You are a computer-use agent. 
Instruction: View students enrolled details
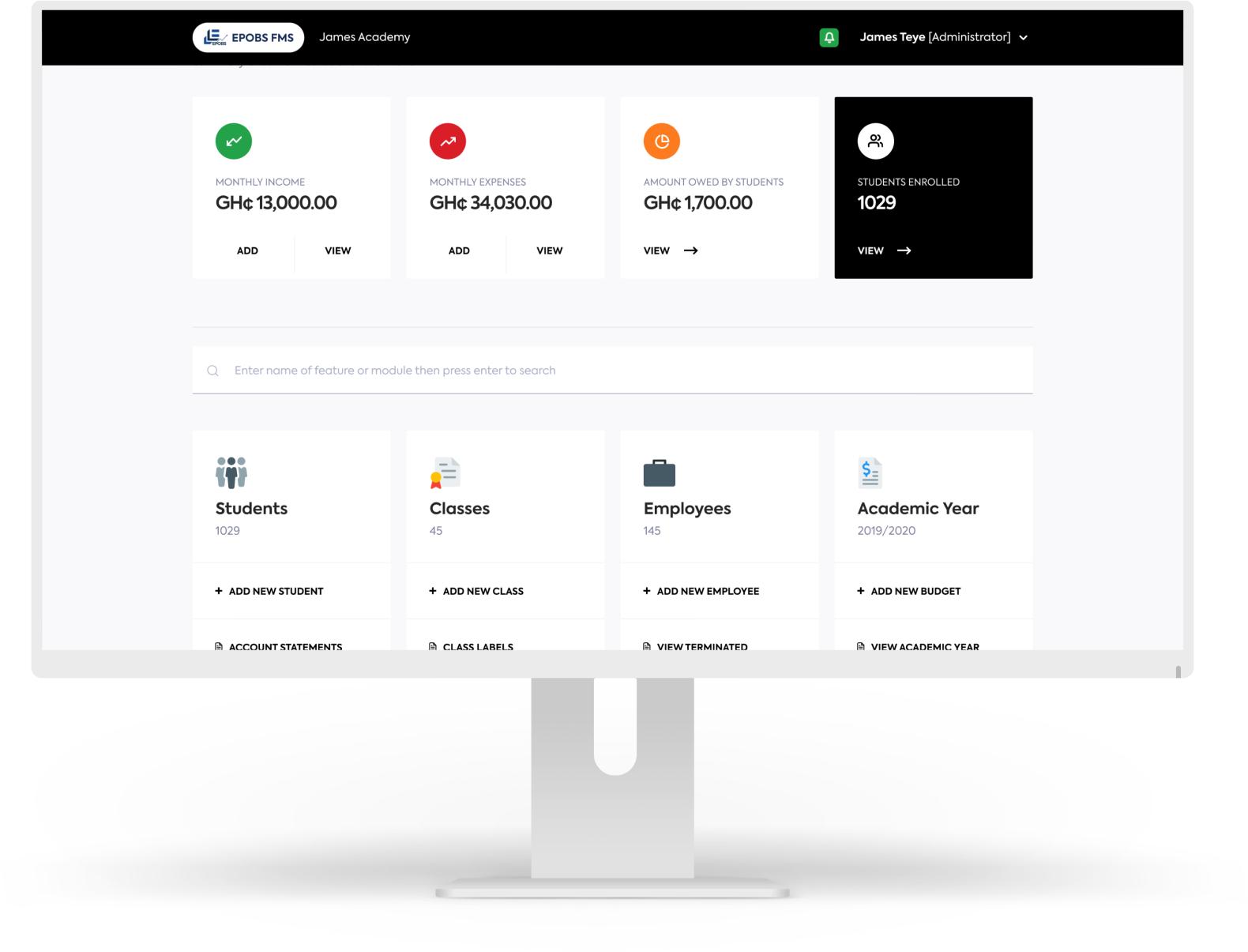(884, 250)
